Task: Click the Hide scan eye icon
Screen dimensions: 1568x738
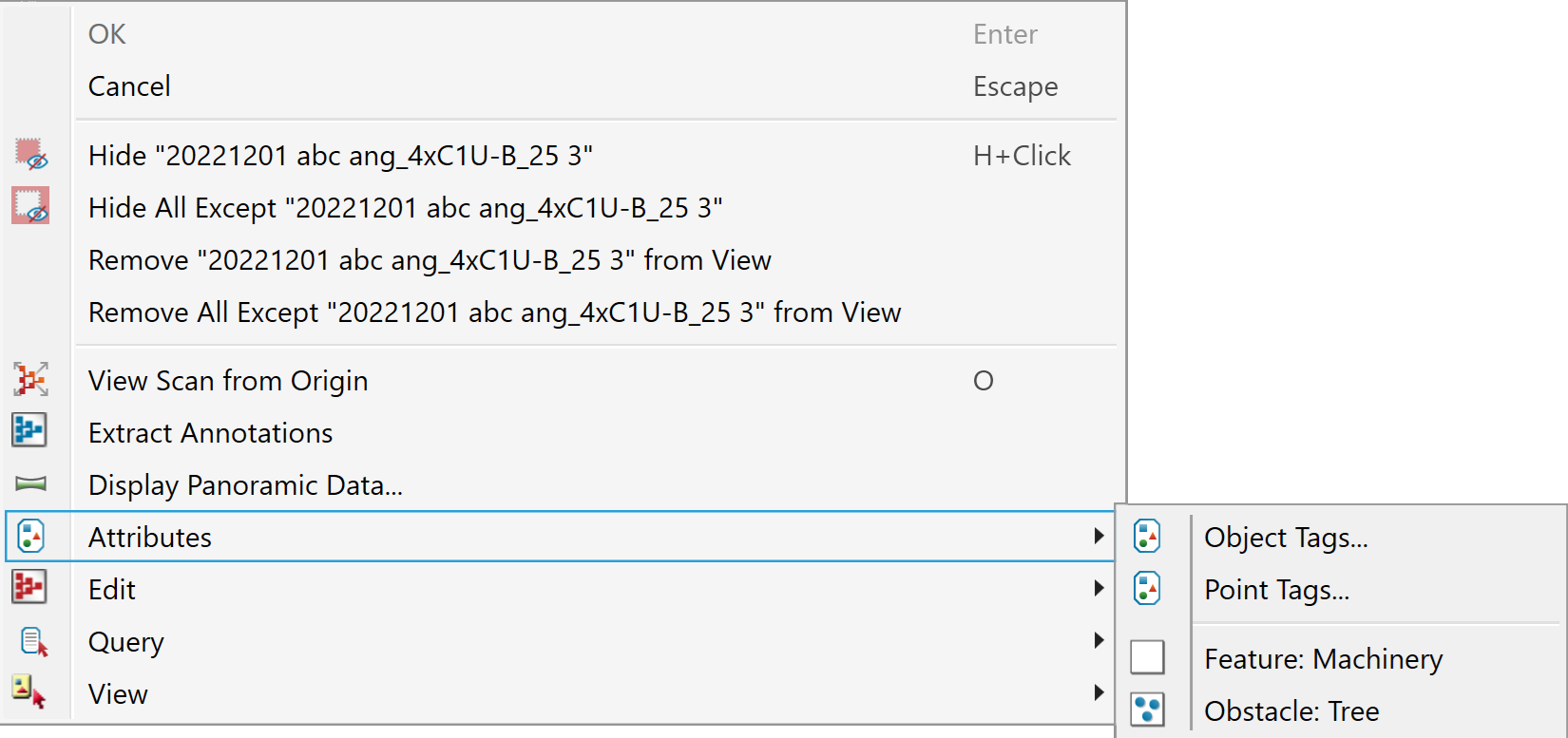Action: pyautogui.click(x=30, y=155)
